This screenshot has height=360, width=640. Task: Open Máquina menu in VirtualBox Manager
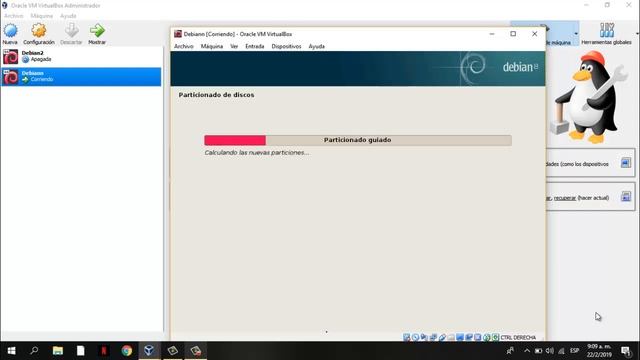(42, 16)
